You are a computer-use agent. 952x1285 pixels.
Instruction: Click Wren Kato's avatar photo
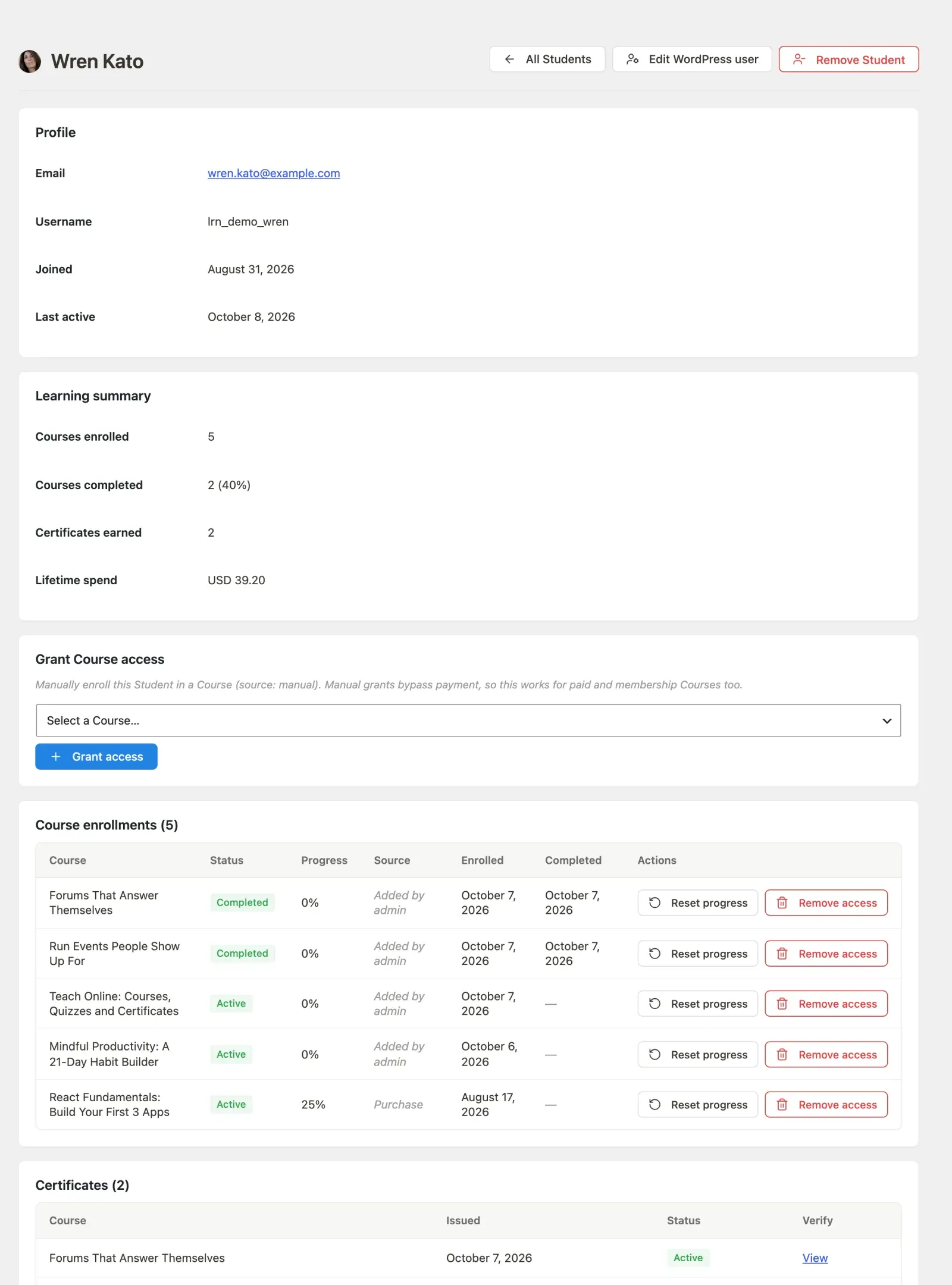pos(30,61)
